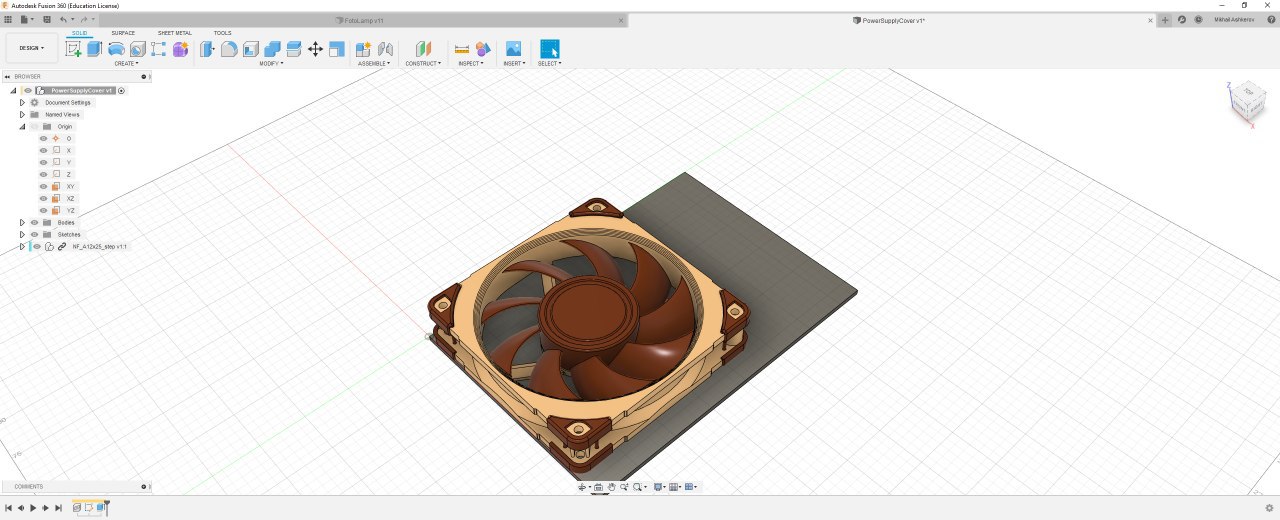Choose the Revolve tool in the toolbar
Image resolution: width=1280 pixels, height=520 pixels.
coord(116,49)
